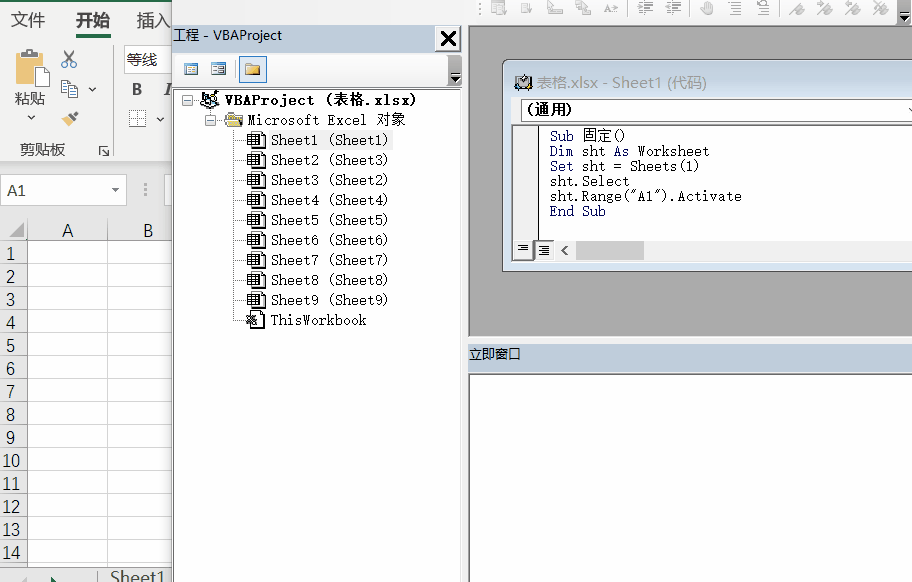Open the 剪贴板 dialog launcher
912x582 pixels.
[104, 151]
